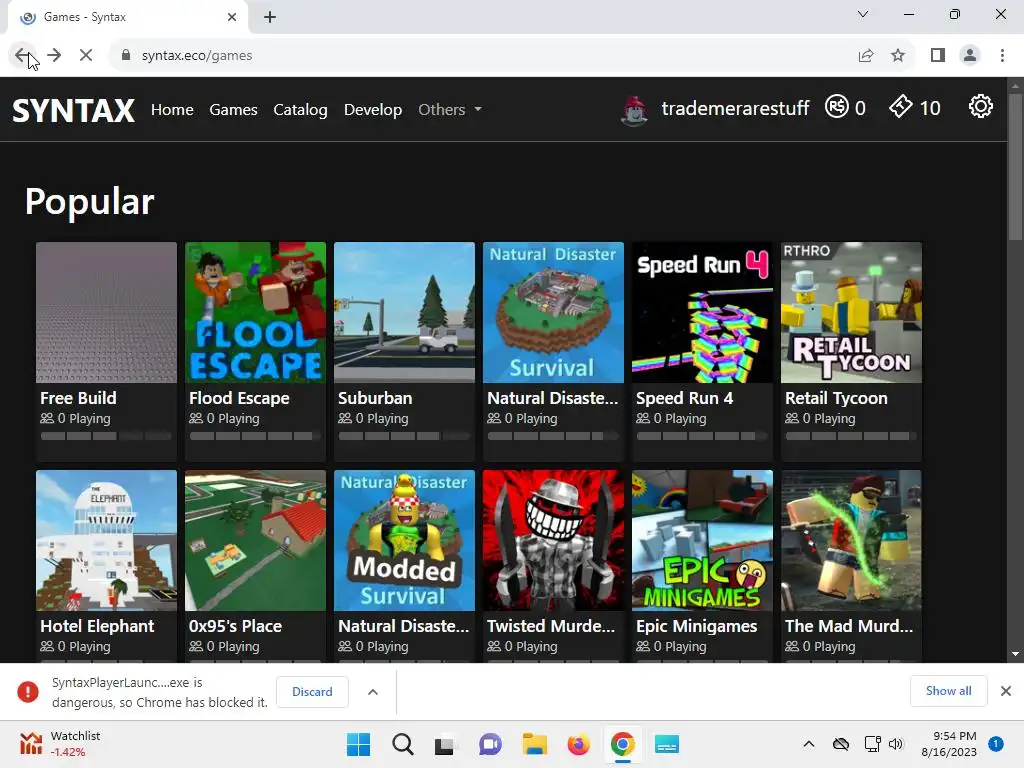The image size is (1024, 768).
Task: Open the Free Build game thumbnail
Action: [106, 313]
